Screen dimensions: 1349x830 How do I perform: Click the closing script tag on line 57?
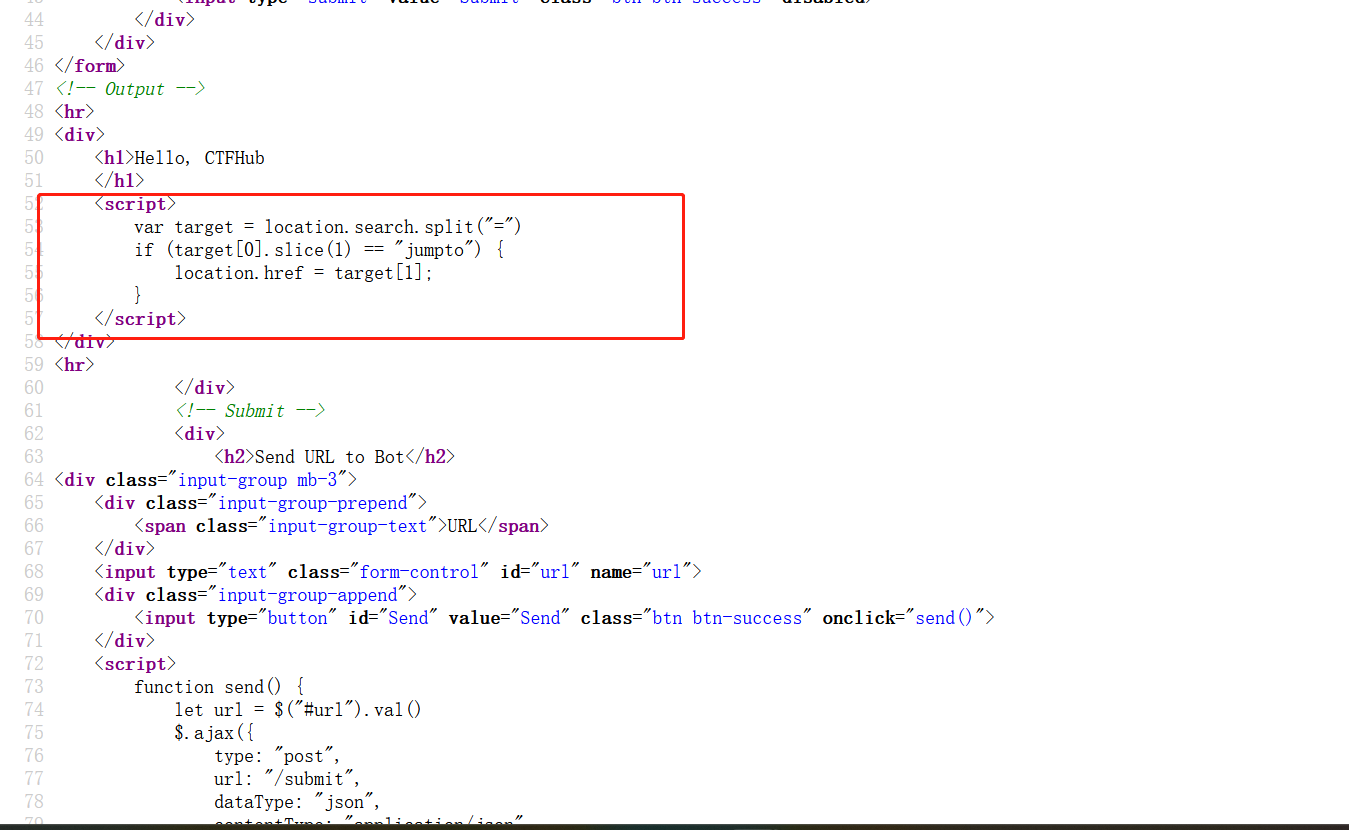coord(139,318)
